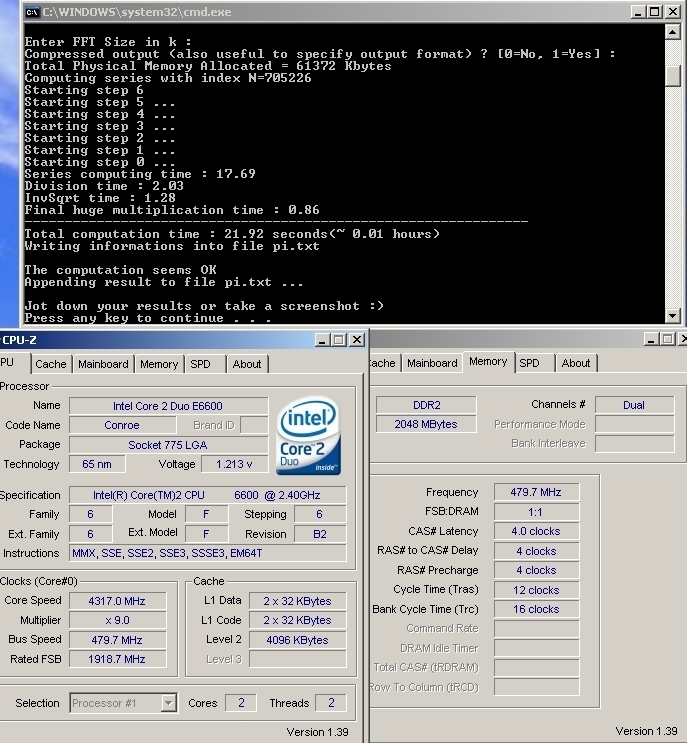Screen dimensions: 687x743
Task: Click the memory type field DDR2
Action: pos(426,405)
